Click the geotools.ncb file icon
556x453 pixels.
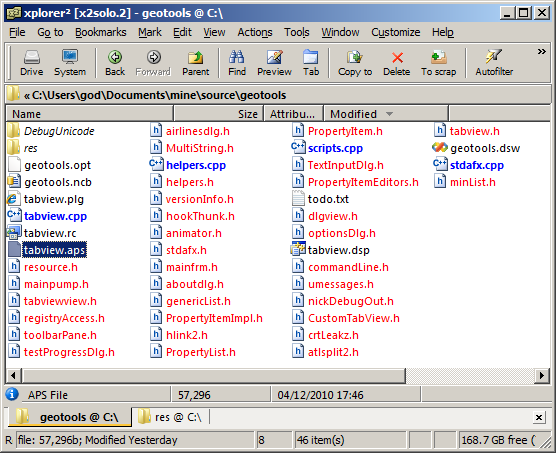click(x=14, y=181)
